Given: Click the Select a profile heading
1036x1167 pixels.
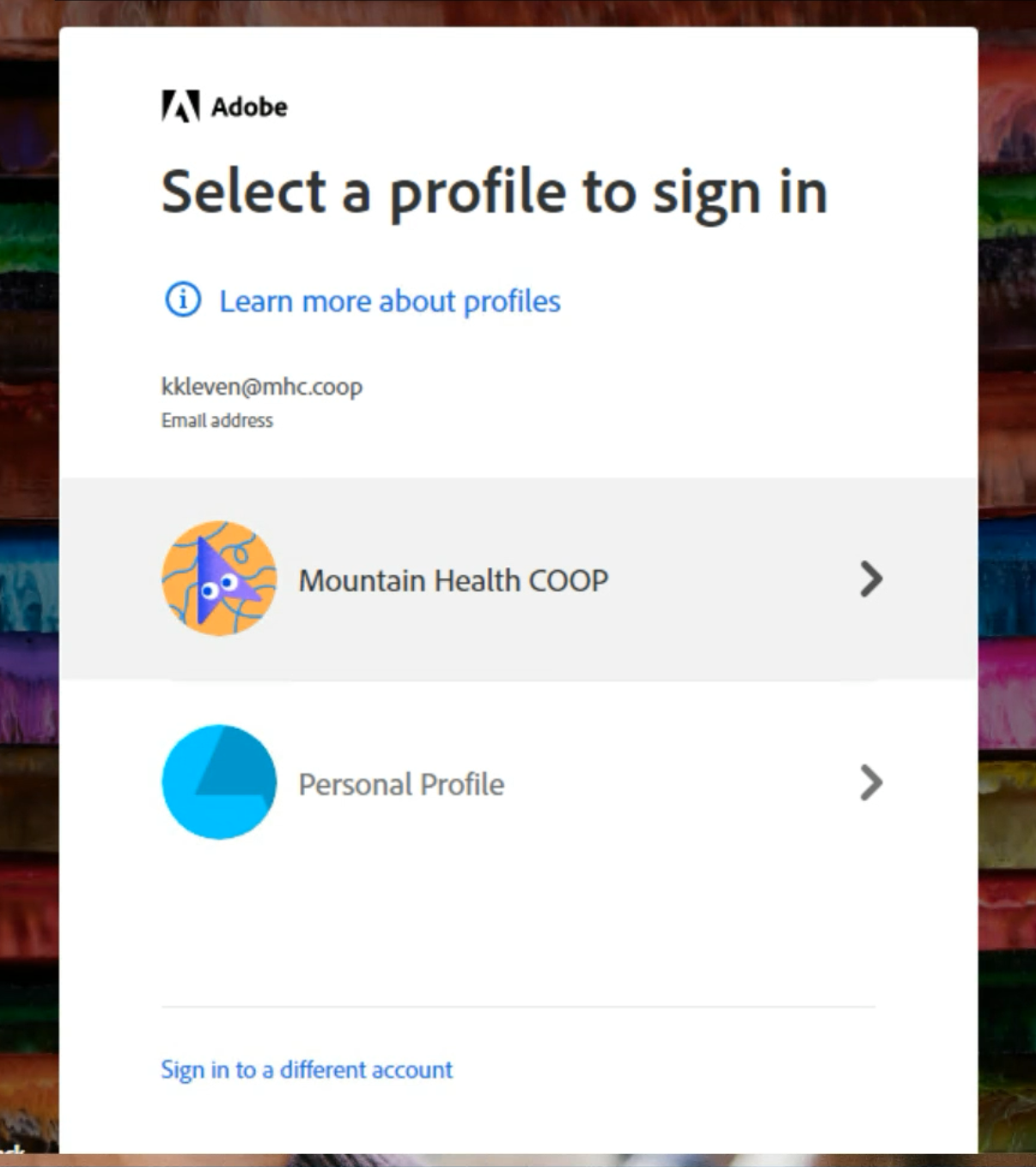Looking at the screenshot, I should (x=494, y=191).
